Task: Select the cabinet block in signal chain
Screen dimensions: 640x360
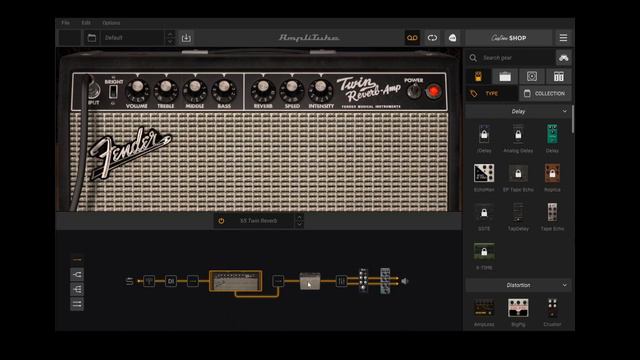Action: tap(310, 281)
